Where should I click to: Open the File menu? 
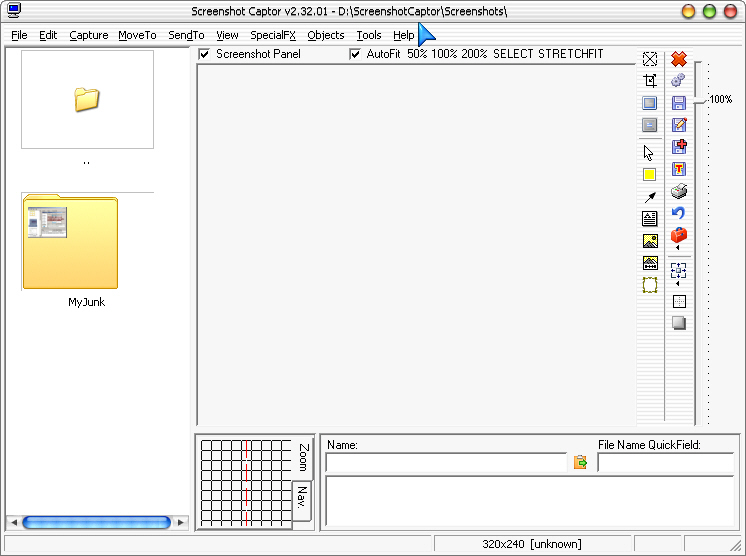(x=19, y=35)
